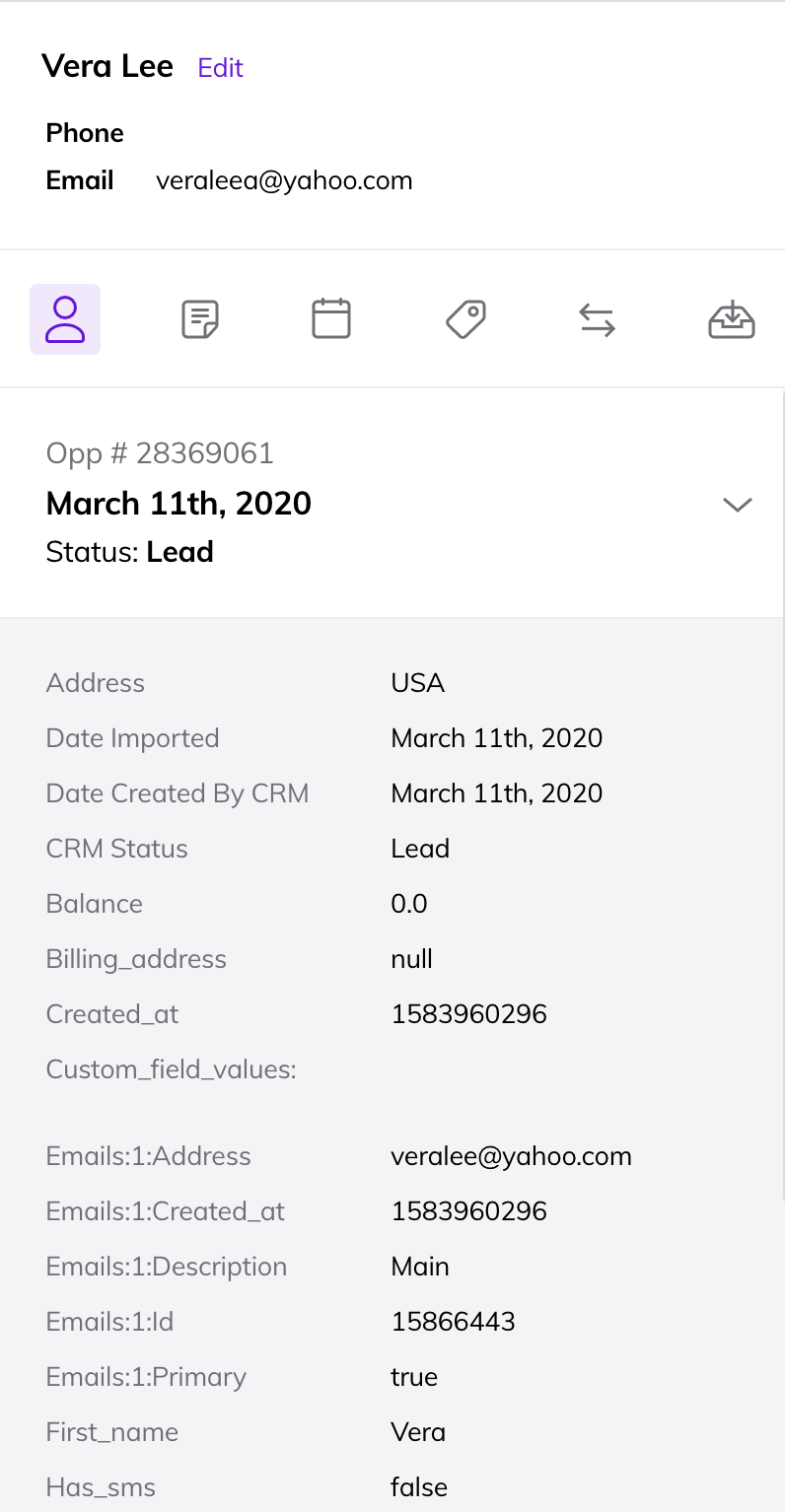Click the Vera Lee contact name
Screen dimensions: 785x1512
click(x=107, y=67)
